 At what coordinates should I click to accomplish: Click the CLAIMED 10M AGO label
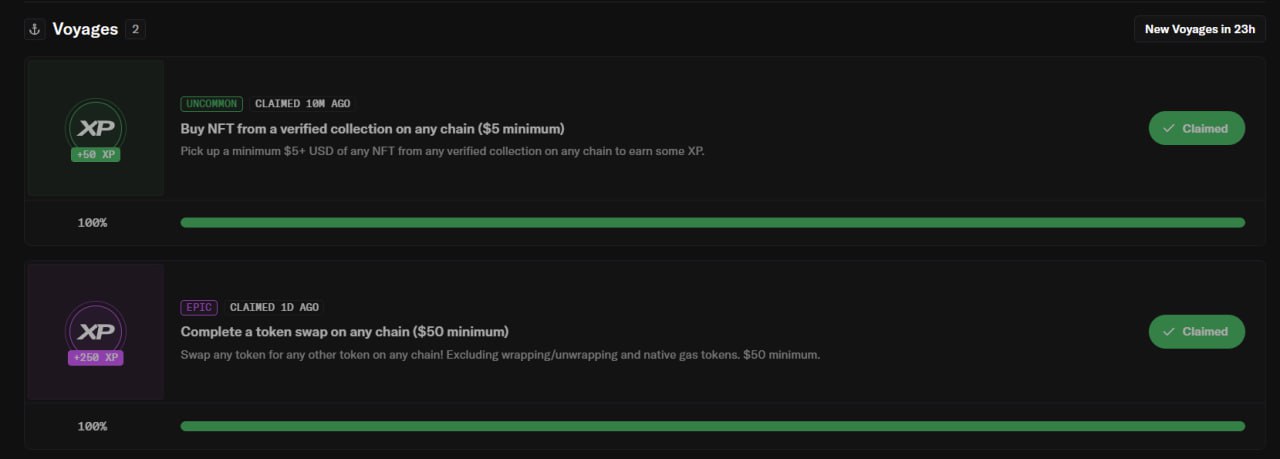(x=302, y=103)
